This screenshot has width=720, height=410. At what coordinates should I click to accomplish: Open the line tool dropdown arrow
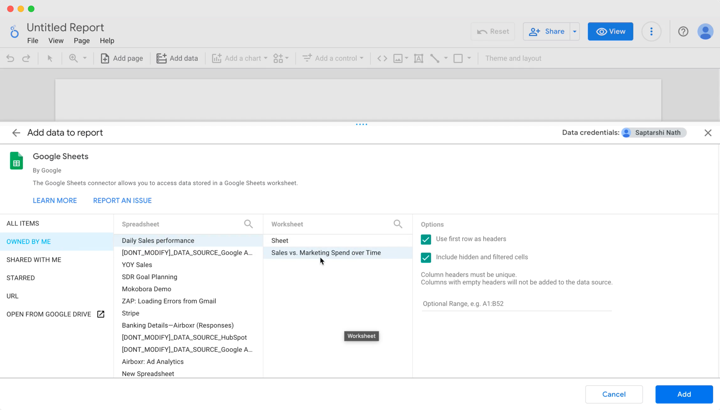[x=445, y=58]
